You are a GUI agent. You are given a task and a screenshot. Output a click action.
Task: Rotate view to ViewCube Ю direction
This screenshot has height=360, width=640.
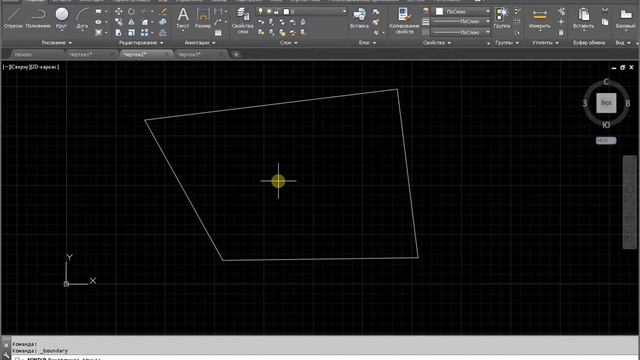click(606, 125)
